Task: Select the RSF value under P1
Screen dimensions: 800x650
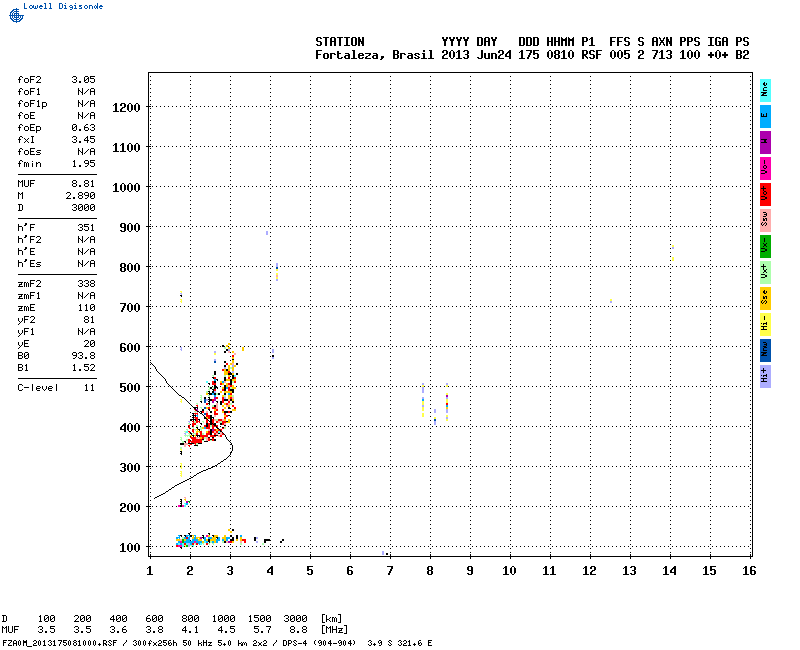Action: [591, 55]
